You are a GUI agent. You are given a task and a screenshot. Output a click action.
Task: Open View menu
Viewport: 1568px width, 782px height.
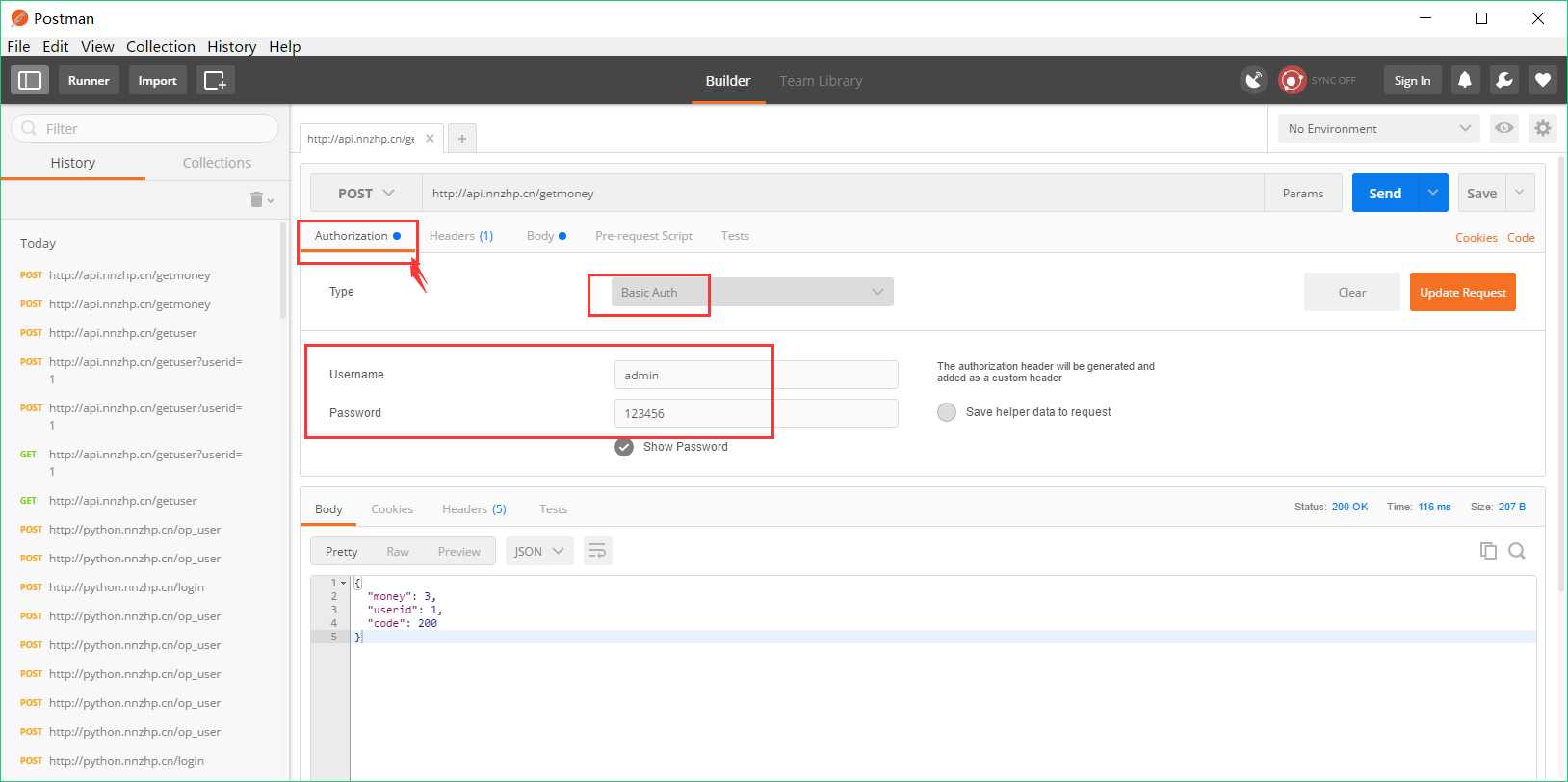point(97,46)
